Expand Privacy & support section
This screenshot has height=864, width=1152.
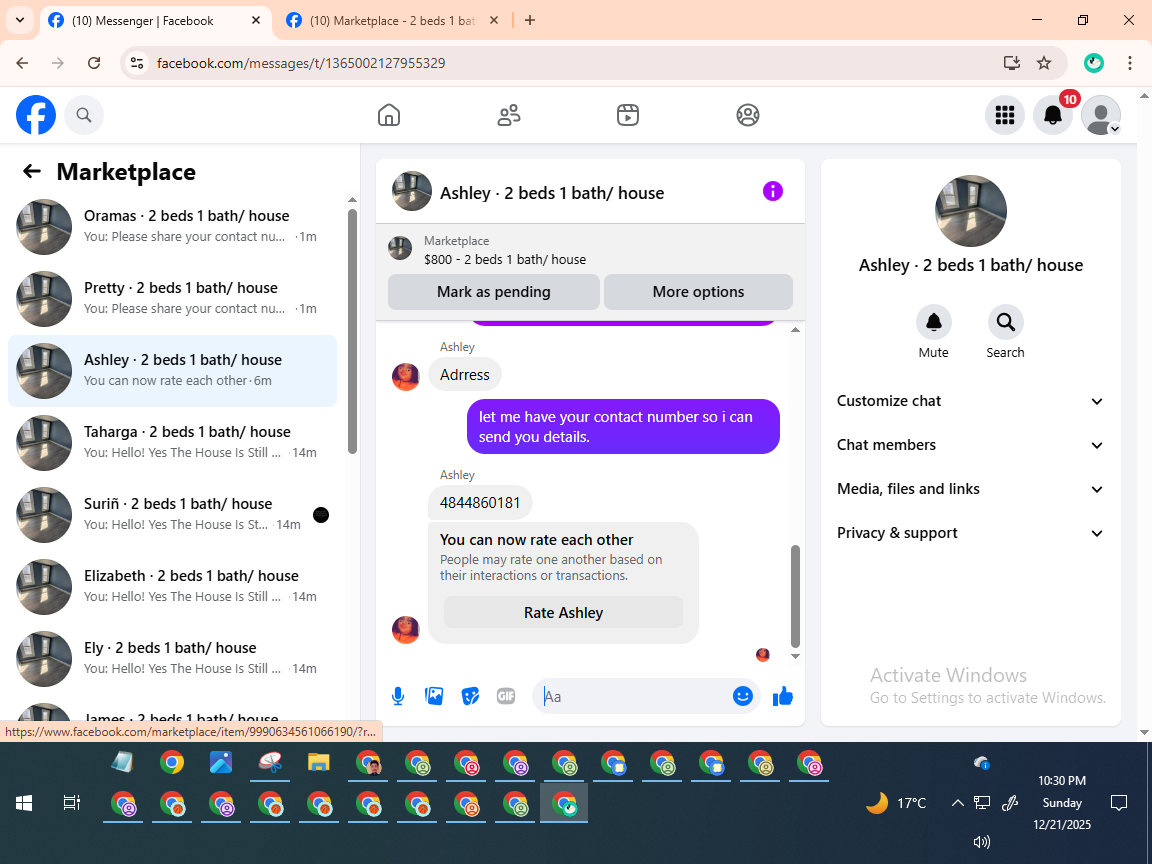point(970,533)
